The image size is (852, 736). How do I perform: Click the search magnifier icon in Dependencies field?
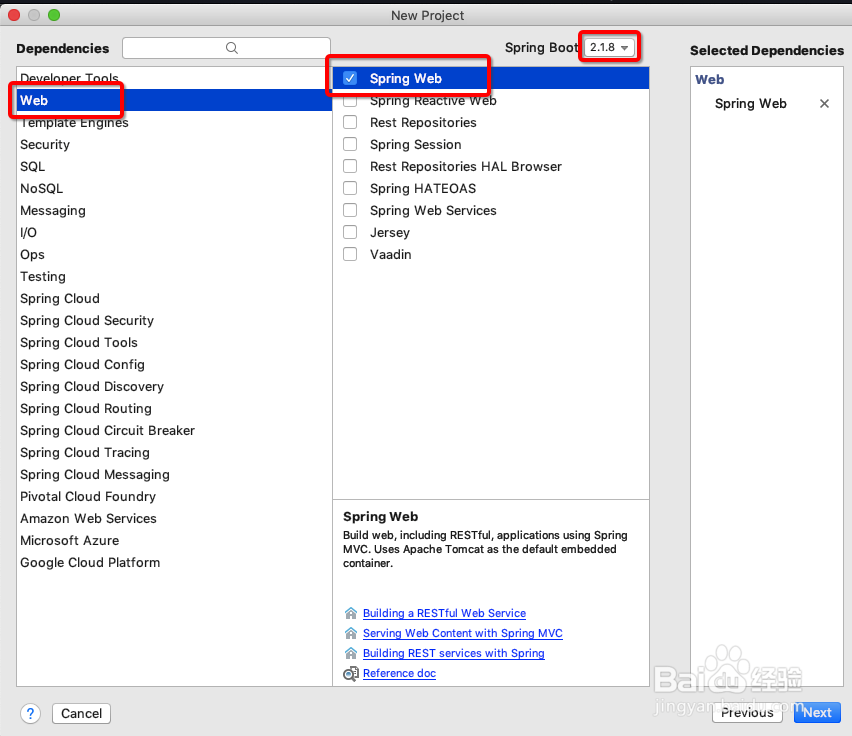[x=231, y=48]
